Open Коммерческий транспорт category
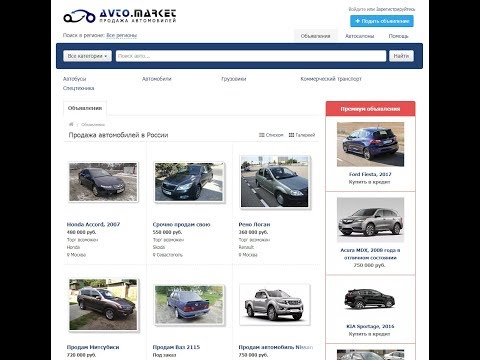 pos(331,79)
